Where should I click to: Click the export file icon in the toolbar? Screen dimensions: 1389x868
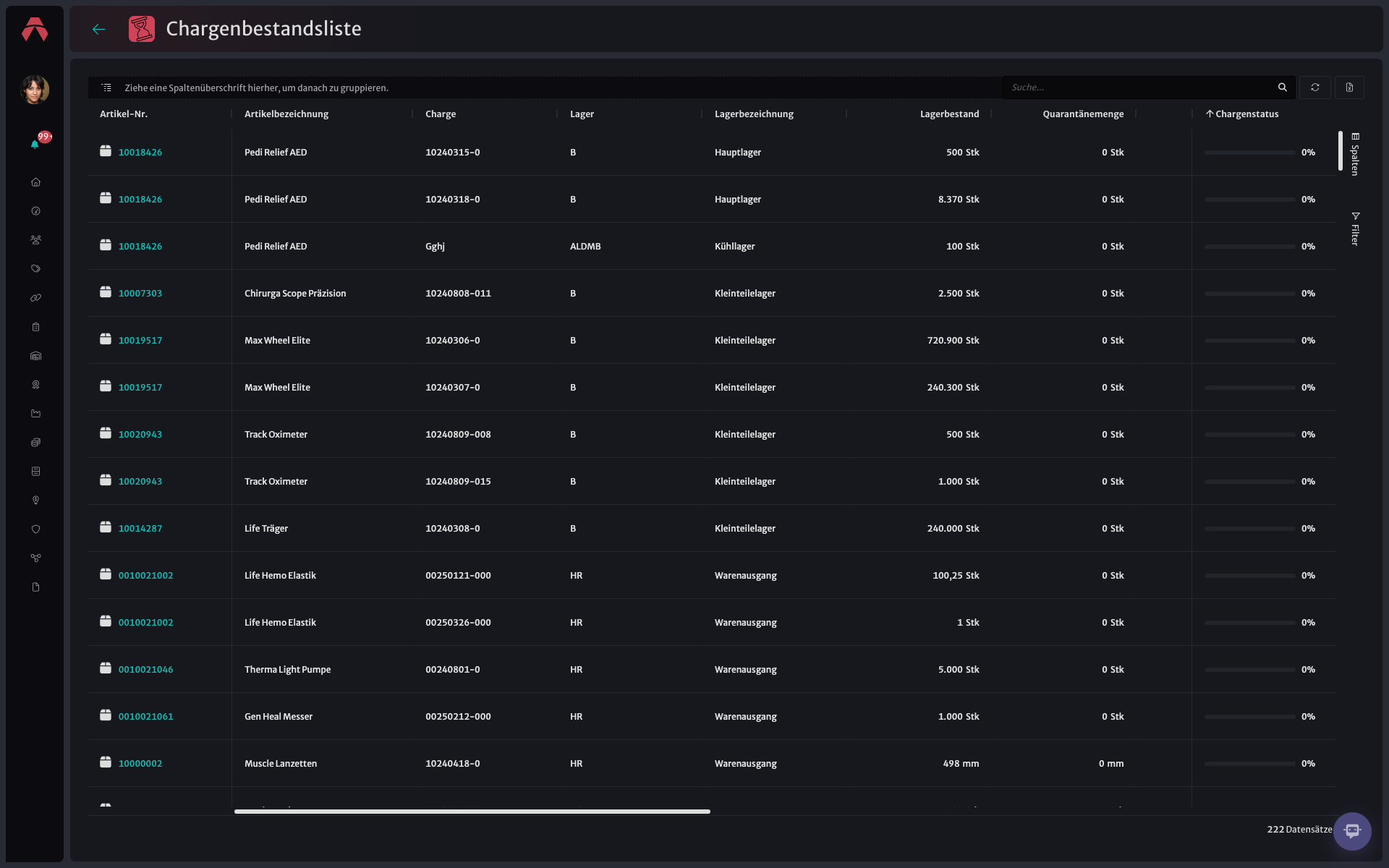1349,88
